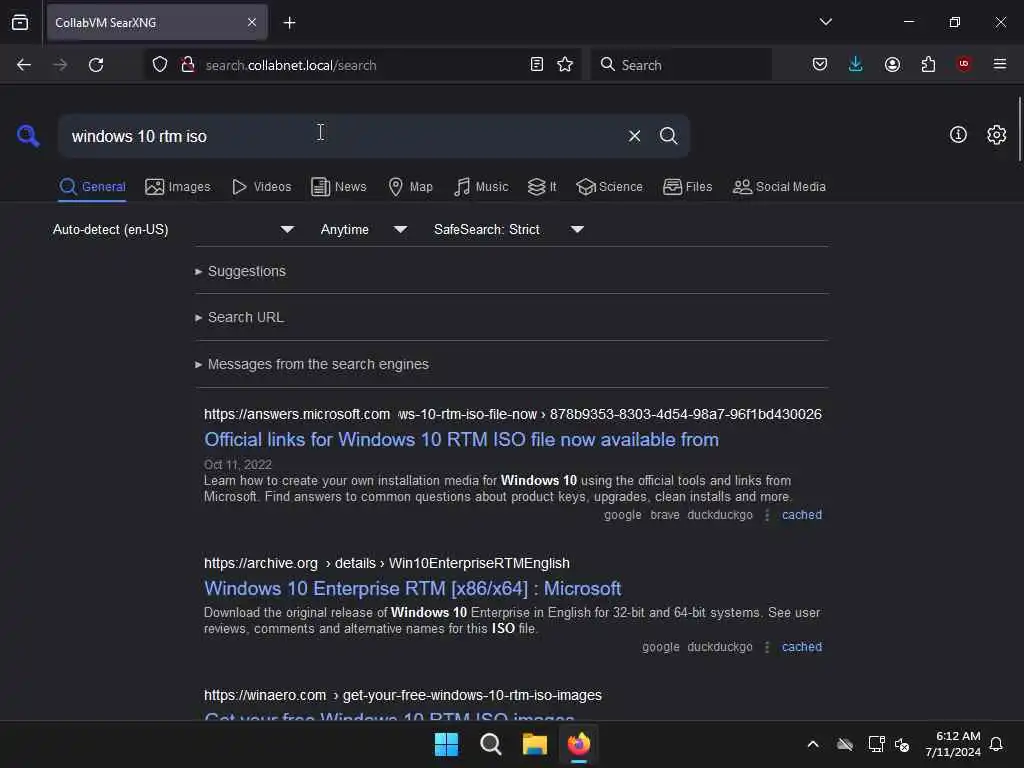
Task: Open 'Official links for Windows 10 RTM ISO' result
Action: [461, 440]
